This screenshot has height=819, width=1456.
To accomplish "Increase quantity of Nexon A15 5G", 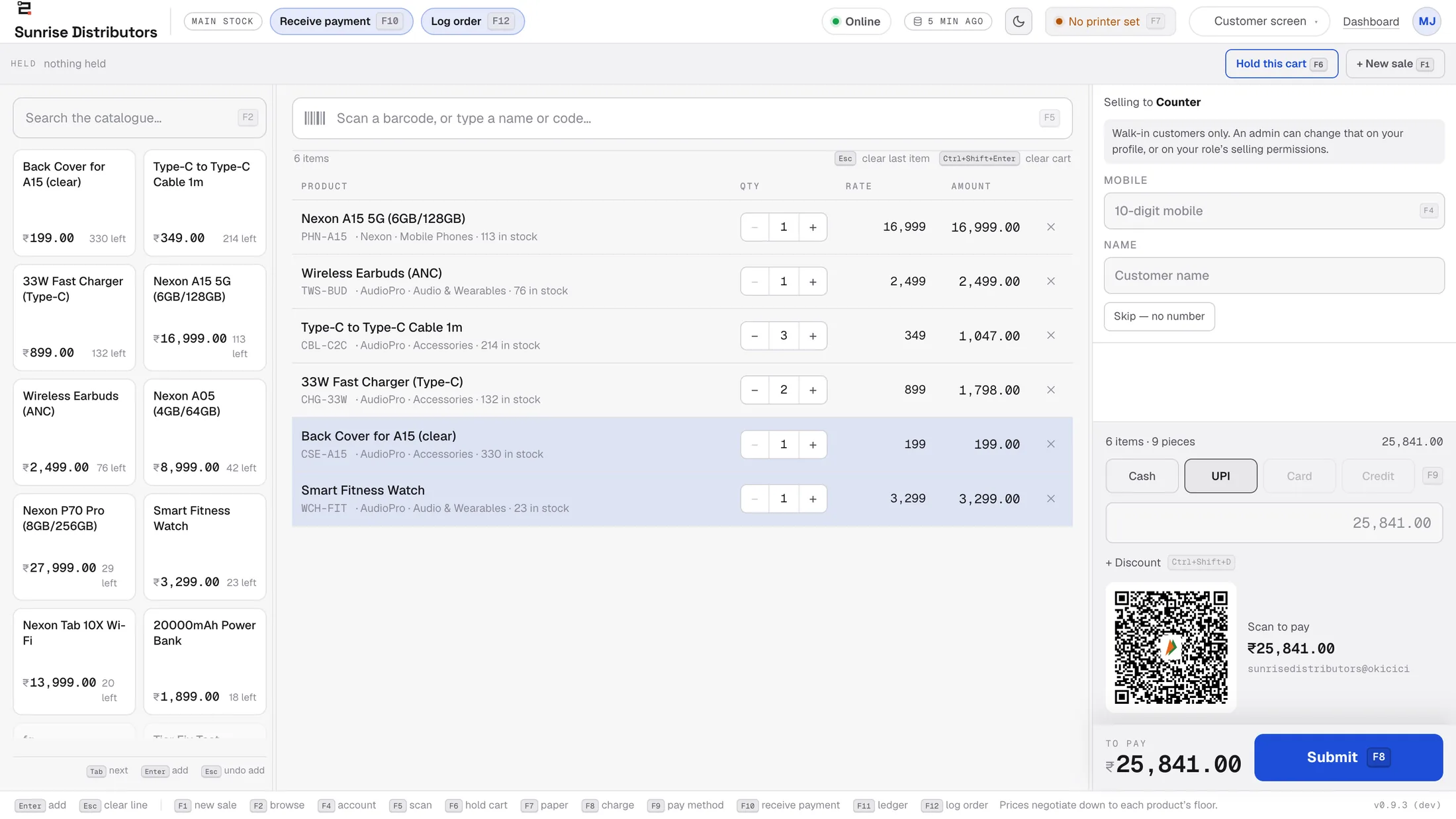I will click(813, 227).
